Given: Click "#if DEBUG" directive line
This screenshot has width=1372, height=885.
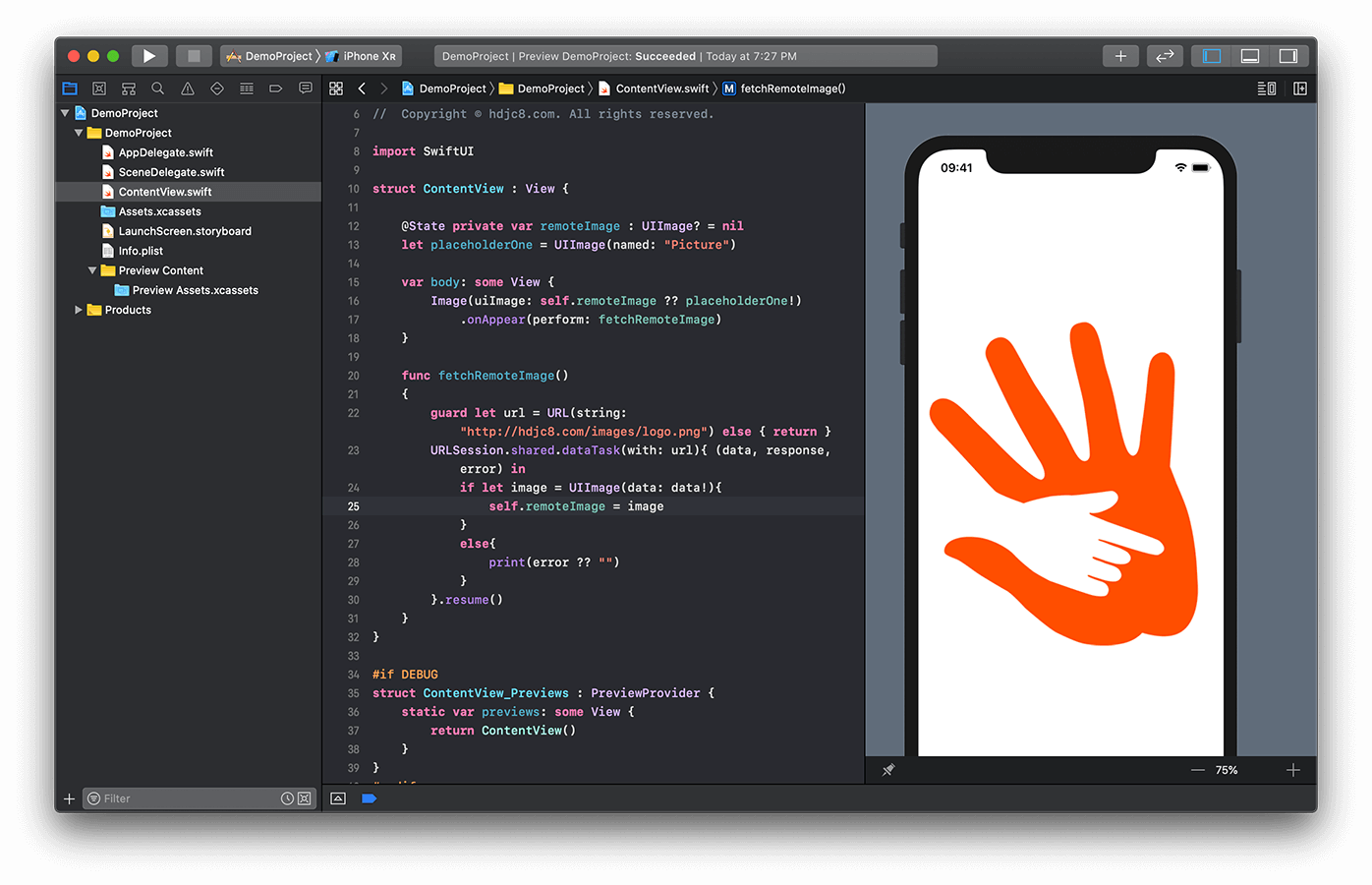Looking at the screenshot, I should click(x=405, y=675).
